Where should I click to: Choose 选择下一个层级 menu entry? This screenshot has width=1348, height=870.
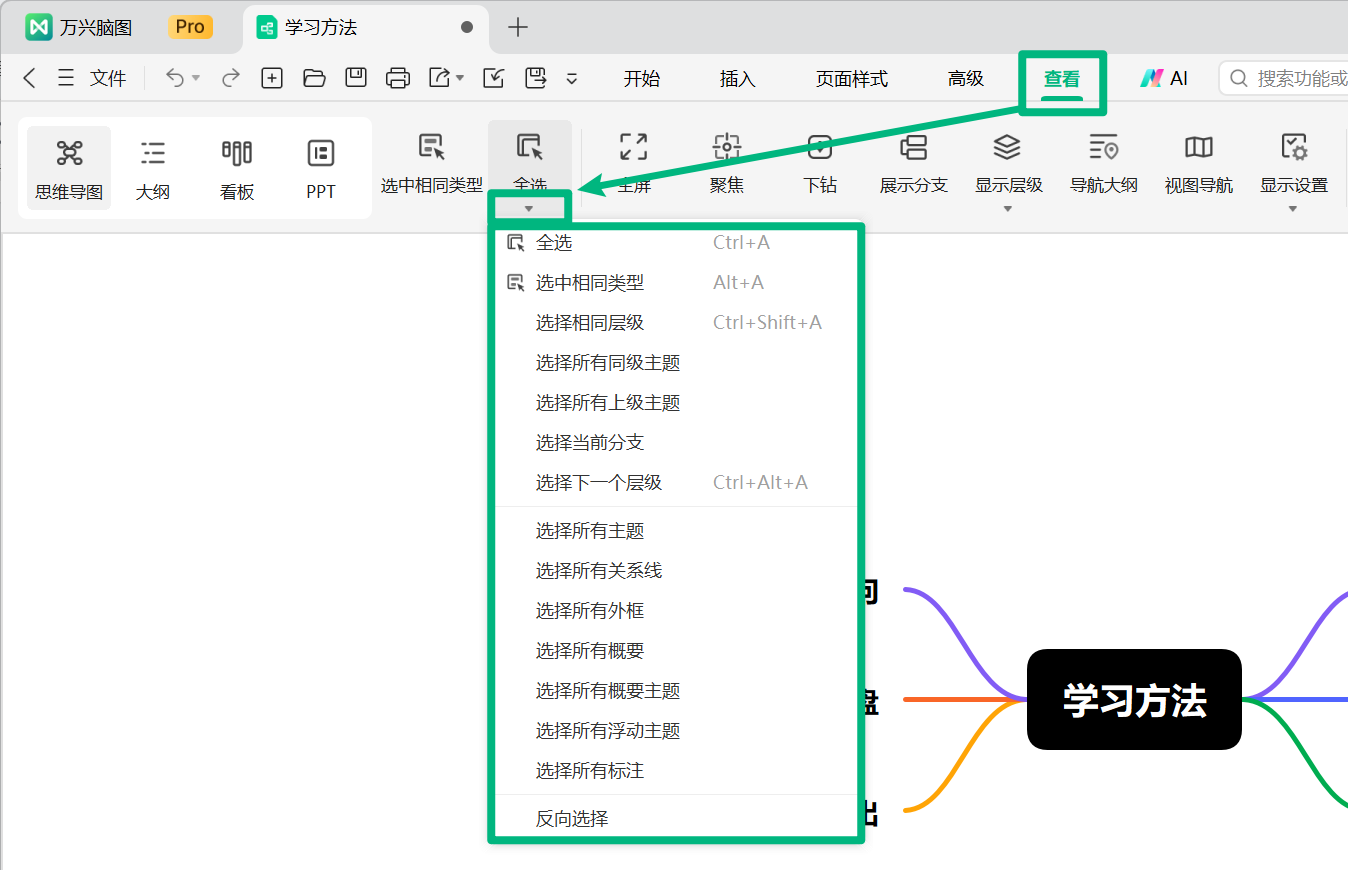pos(675,483)
